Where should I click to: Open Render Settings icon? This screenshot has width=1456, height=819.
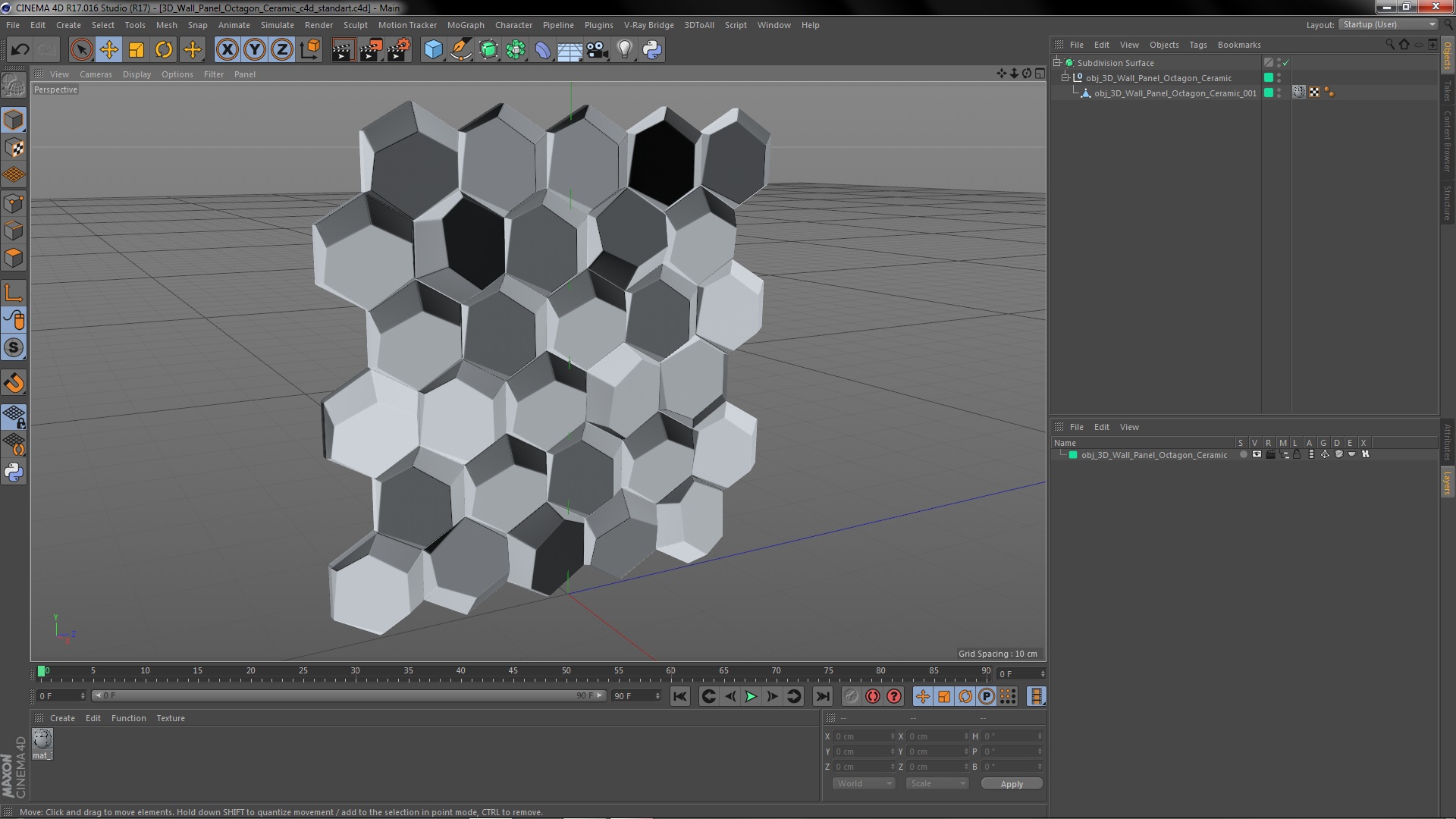[399, 50]
